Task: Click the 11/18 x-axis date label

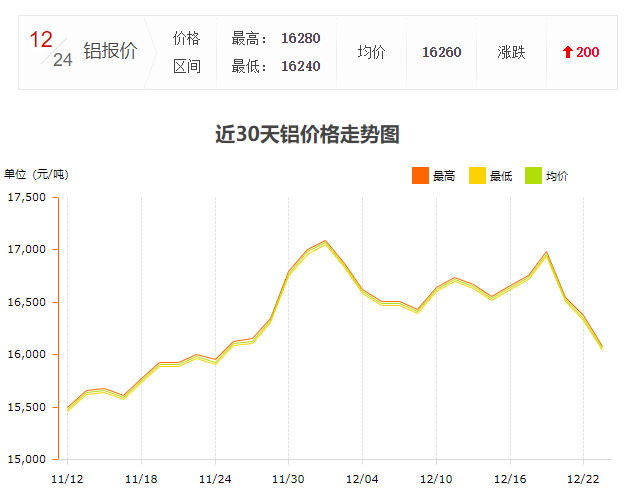Action: 141,479
